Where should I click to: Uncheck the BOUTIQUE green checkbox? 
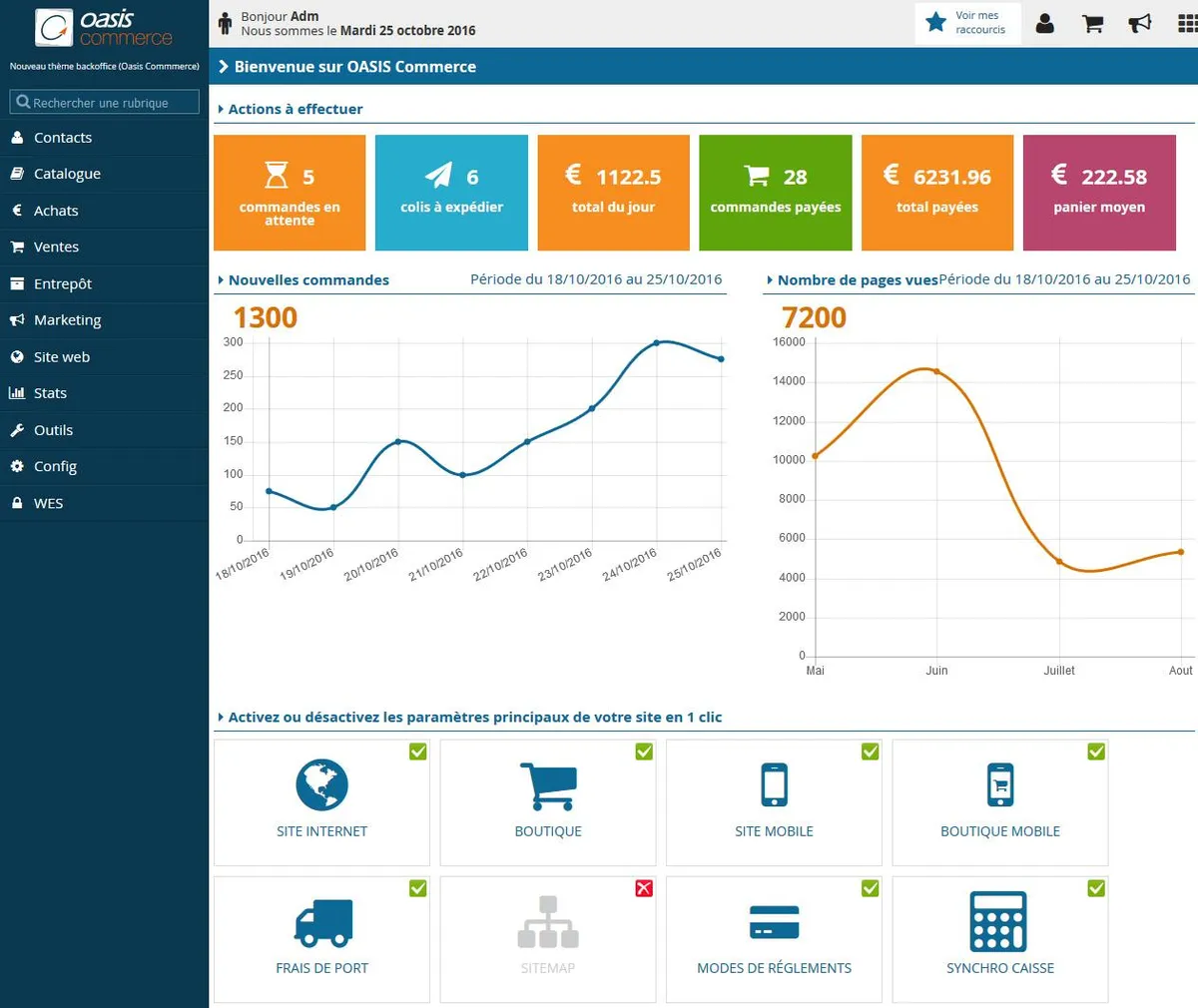coord(644,752)
